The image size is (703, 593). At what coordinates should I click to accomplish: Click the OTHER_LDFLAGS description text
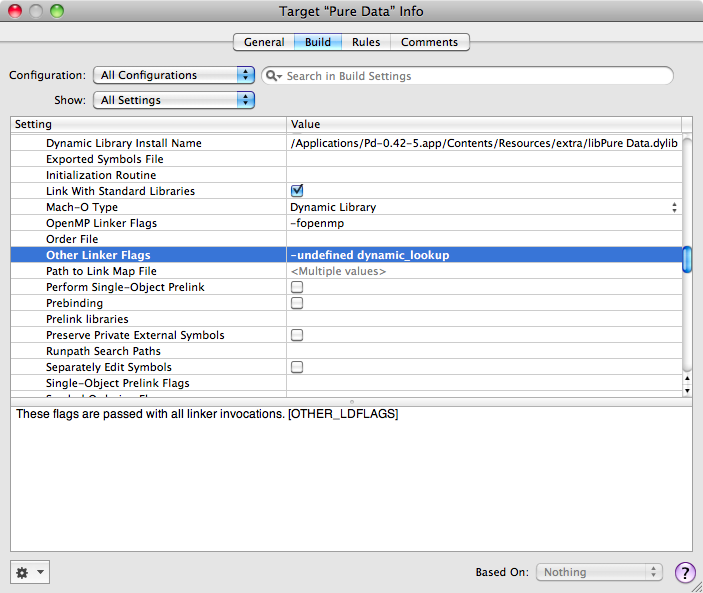click(207, 413)
